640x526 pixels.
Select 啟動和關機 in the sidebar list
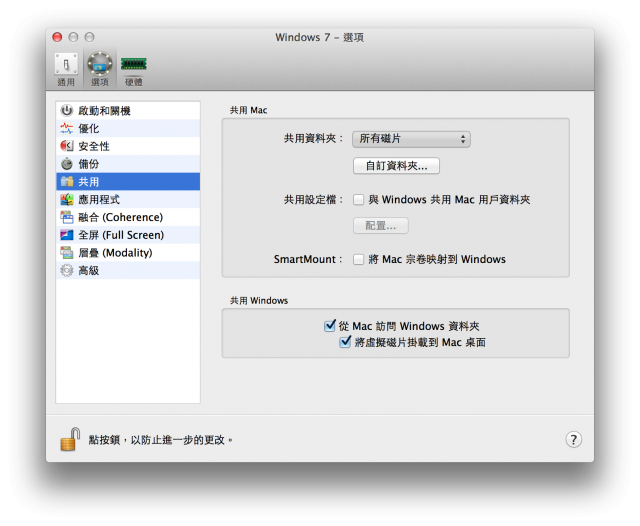[128, 111]
